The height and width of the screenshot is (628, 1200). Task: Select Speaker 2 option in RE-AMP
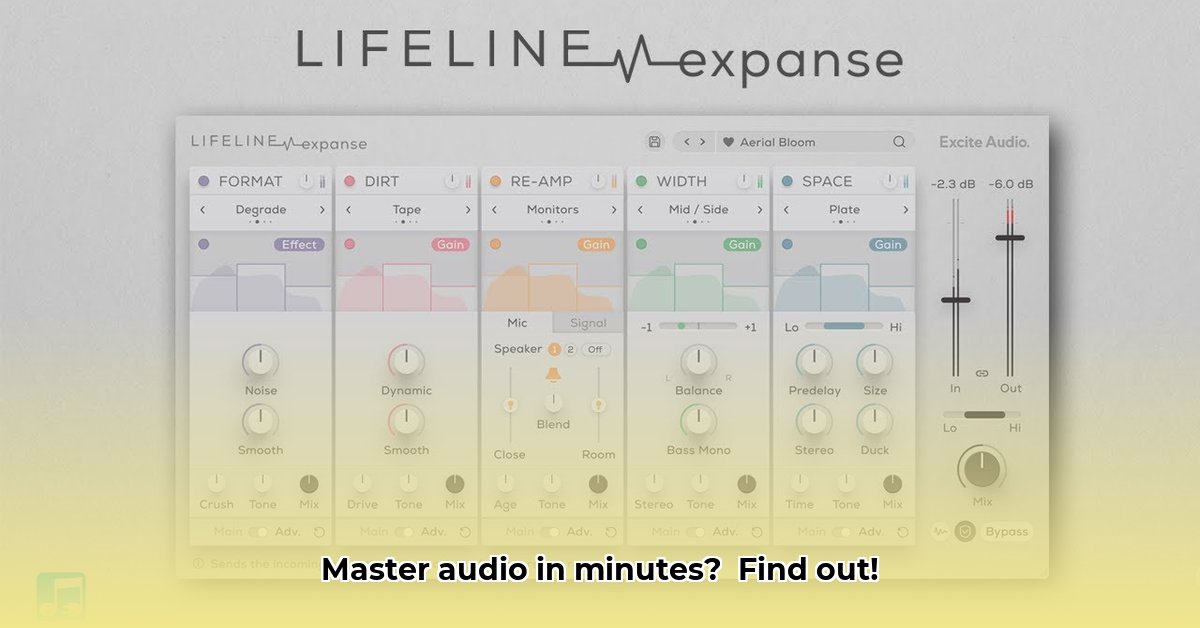click(x=570, y=349)
